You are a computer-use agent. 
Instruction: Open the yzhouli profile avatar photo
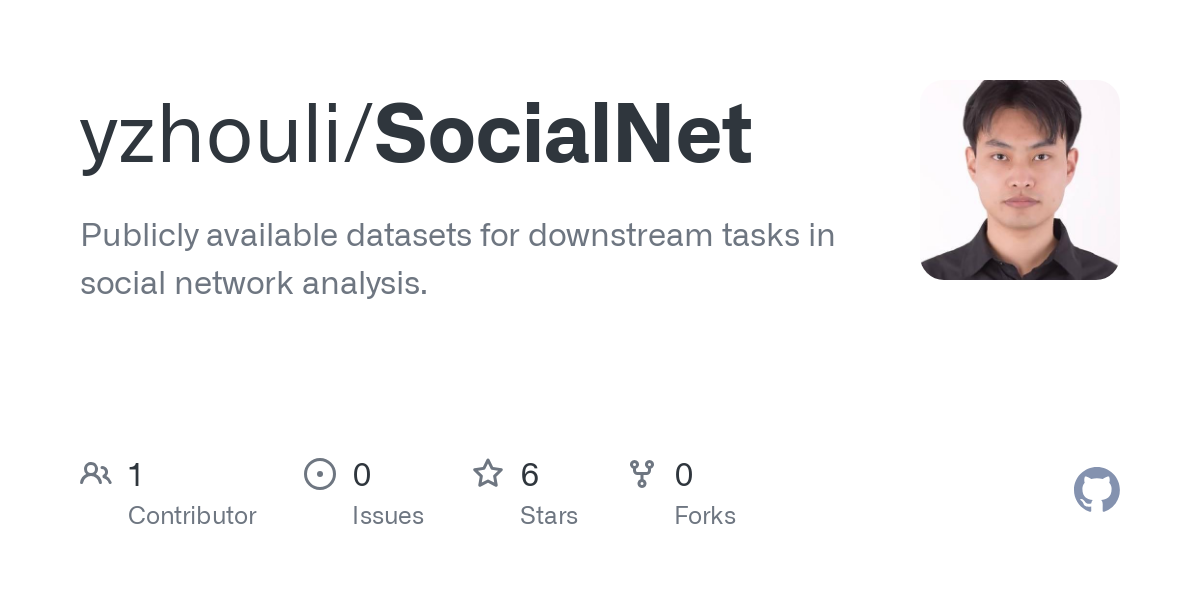(1019, 180)
